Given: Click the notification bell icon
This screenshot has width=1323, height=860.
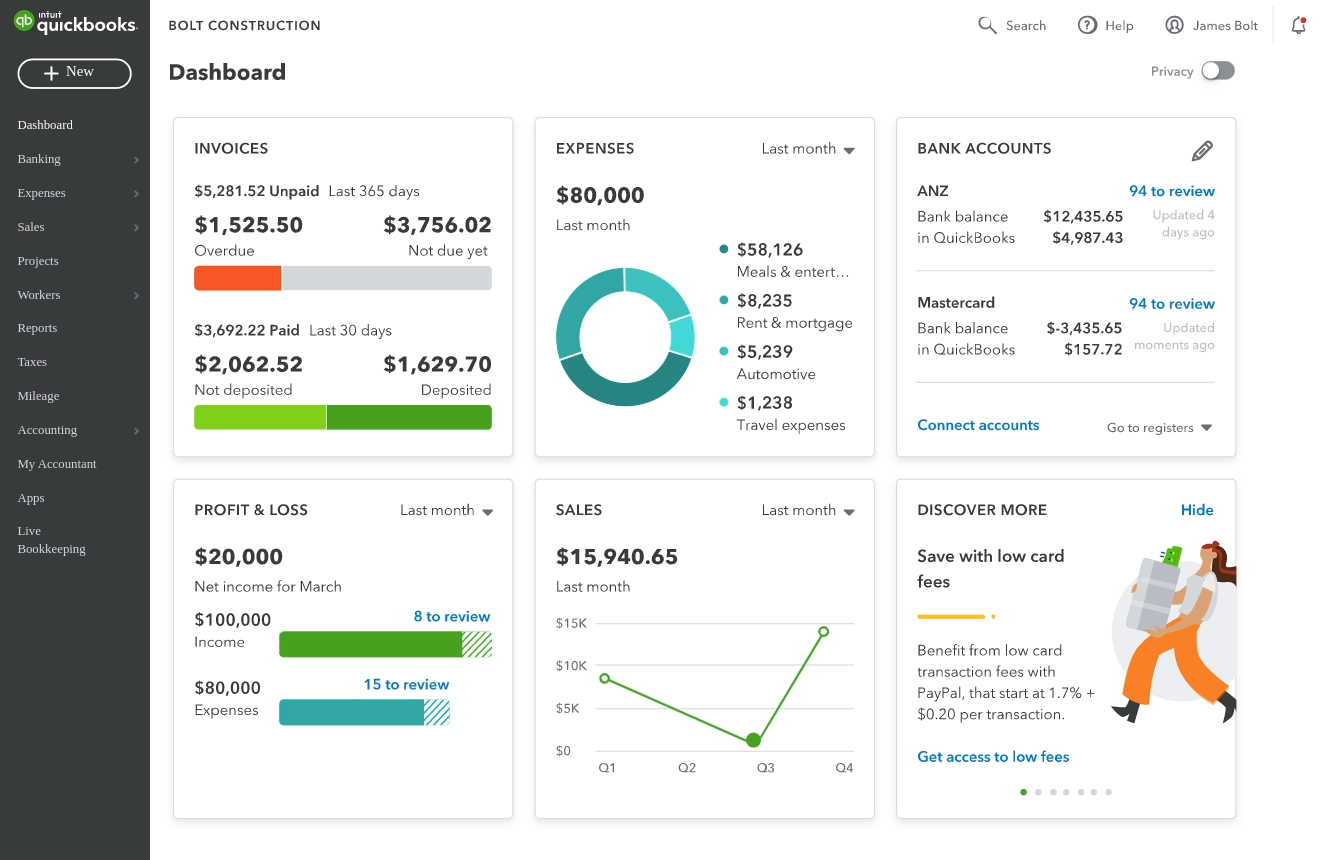Looking at the screenshot, I should coord(1298,26).
